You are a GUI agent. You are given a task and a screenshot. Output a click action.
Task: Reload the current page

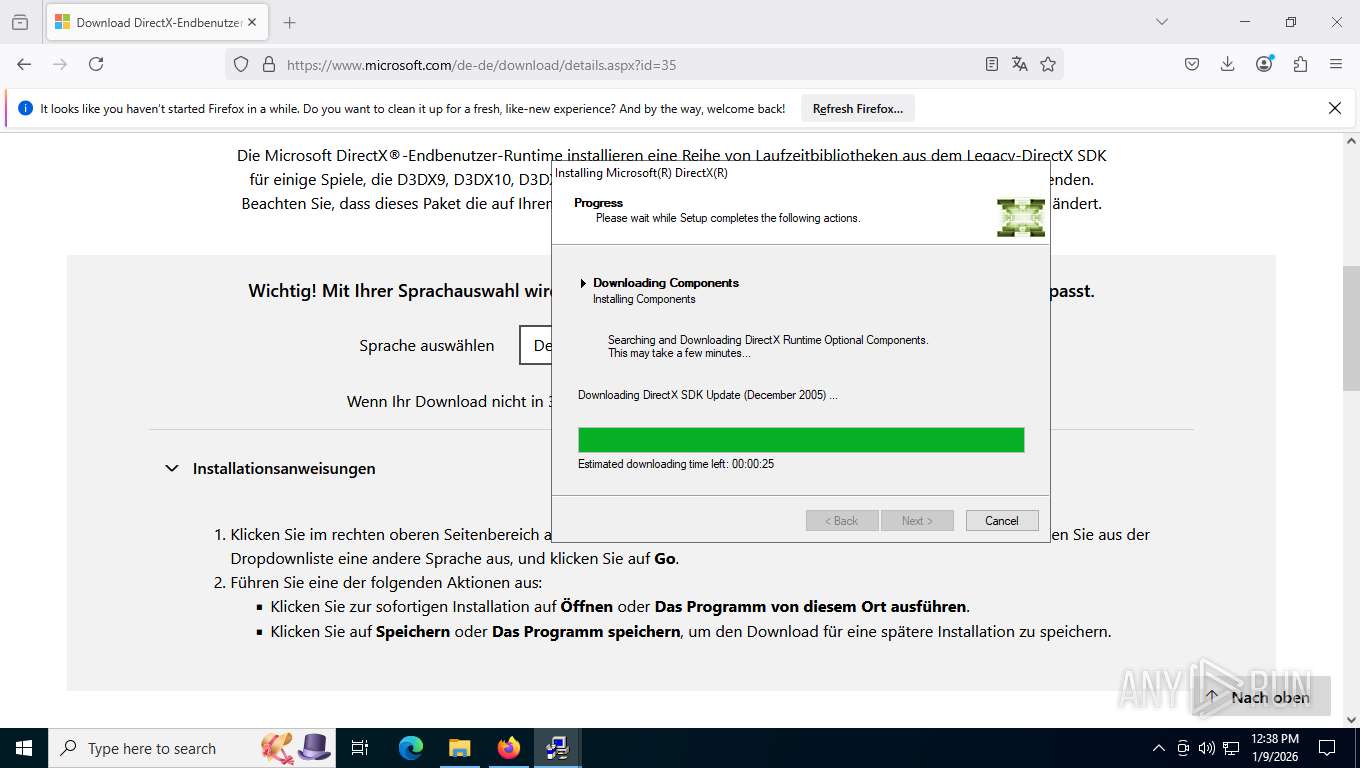tap(96, 64)
